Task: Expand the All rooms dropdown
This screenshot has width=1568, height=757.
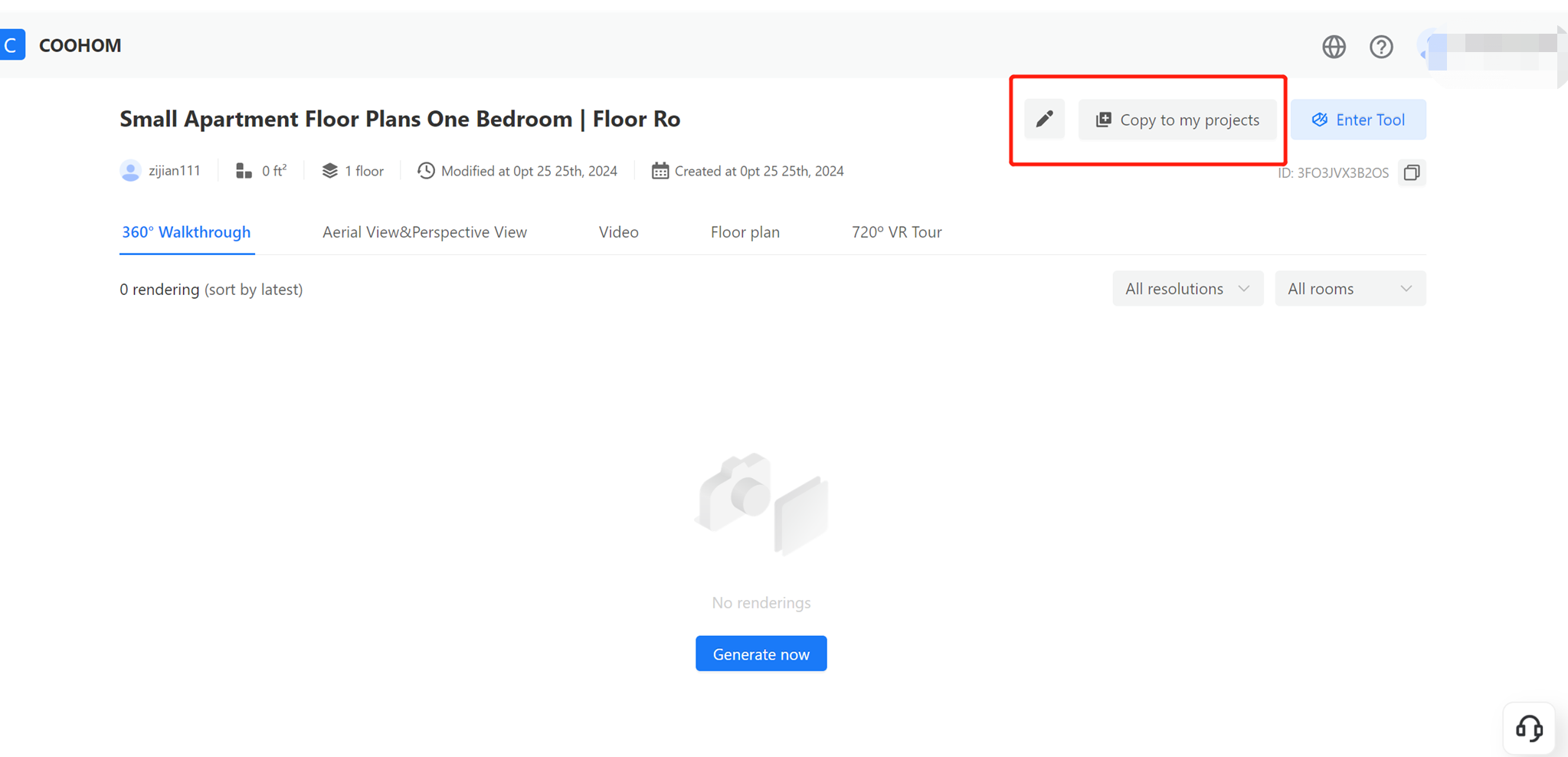Action: click(1350, 289)
